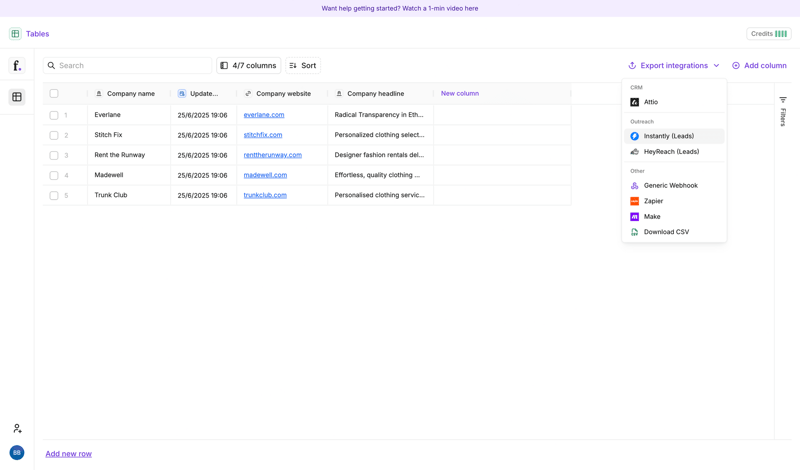The height and width of the screenshot is (470, 800).
Task: Select the 'Madewell' company name cell
Action: pos(129,175)
